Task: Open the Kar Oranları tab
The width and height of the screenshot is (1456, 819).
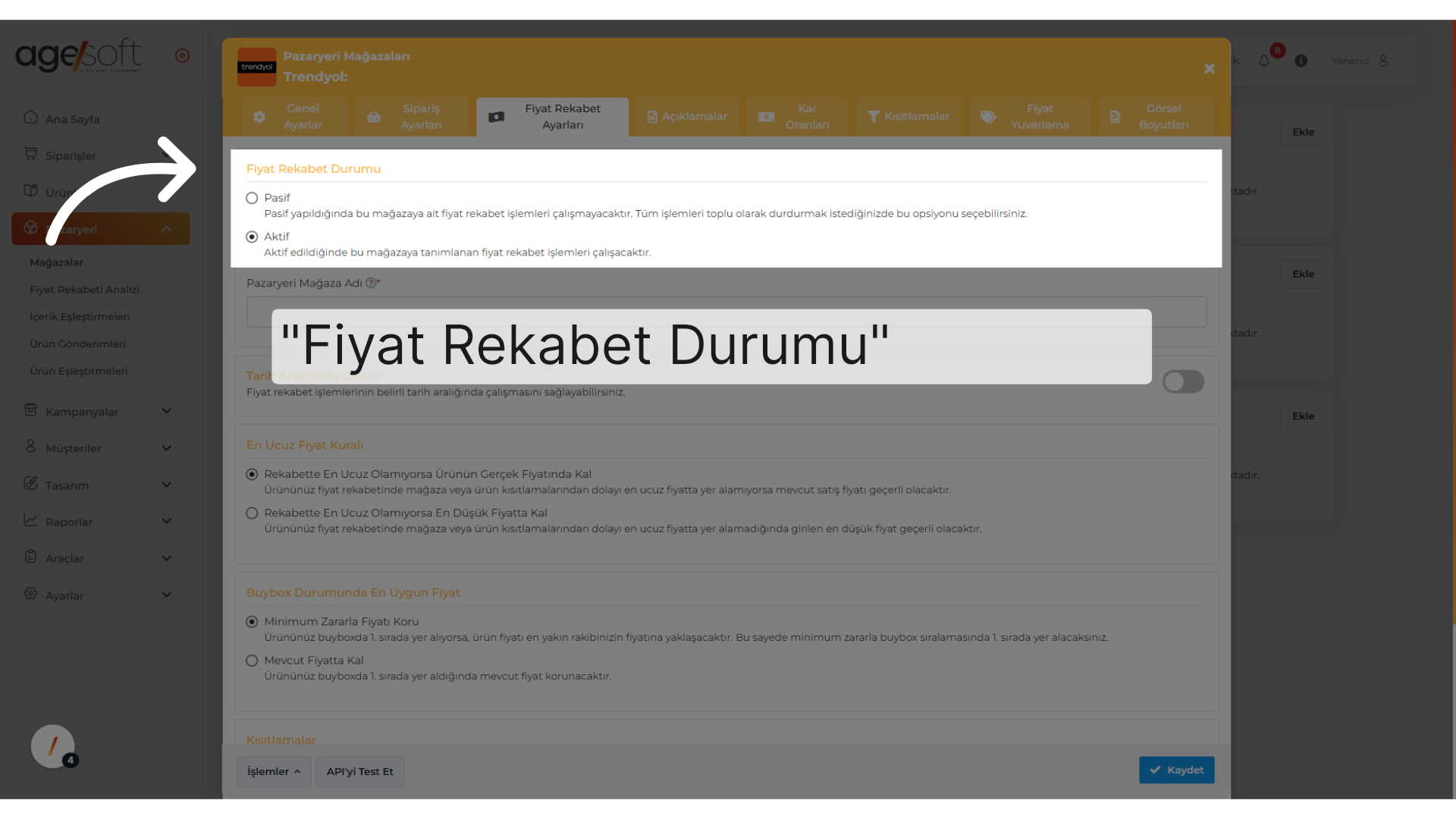Action: (x=797, y=117)
